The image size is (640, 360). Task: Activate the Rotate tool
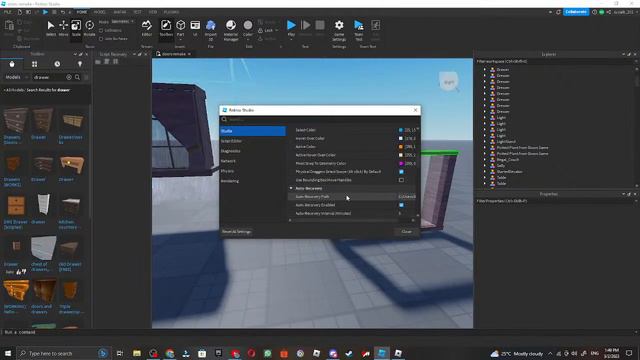coord(89,28)
